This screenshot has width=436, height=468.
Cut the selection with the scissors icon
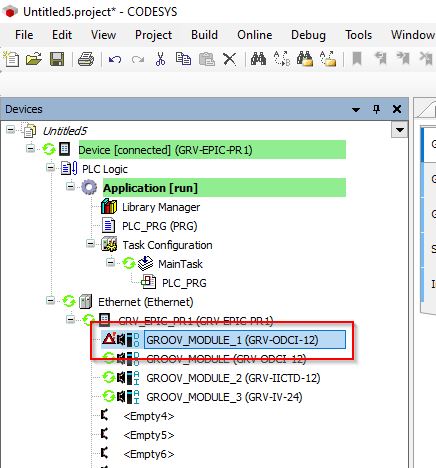tap(160, 59)
